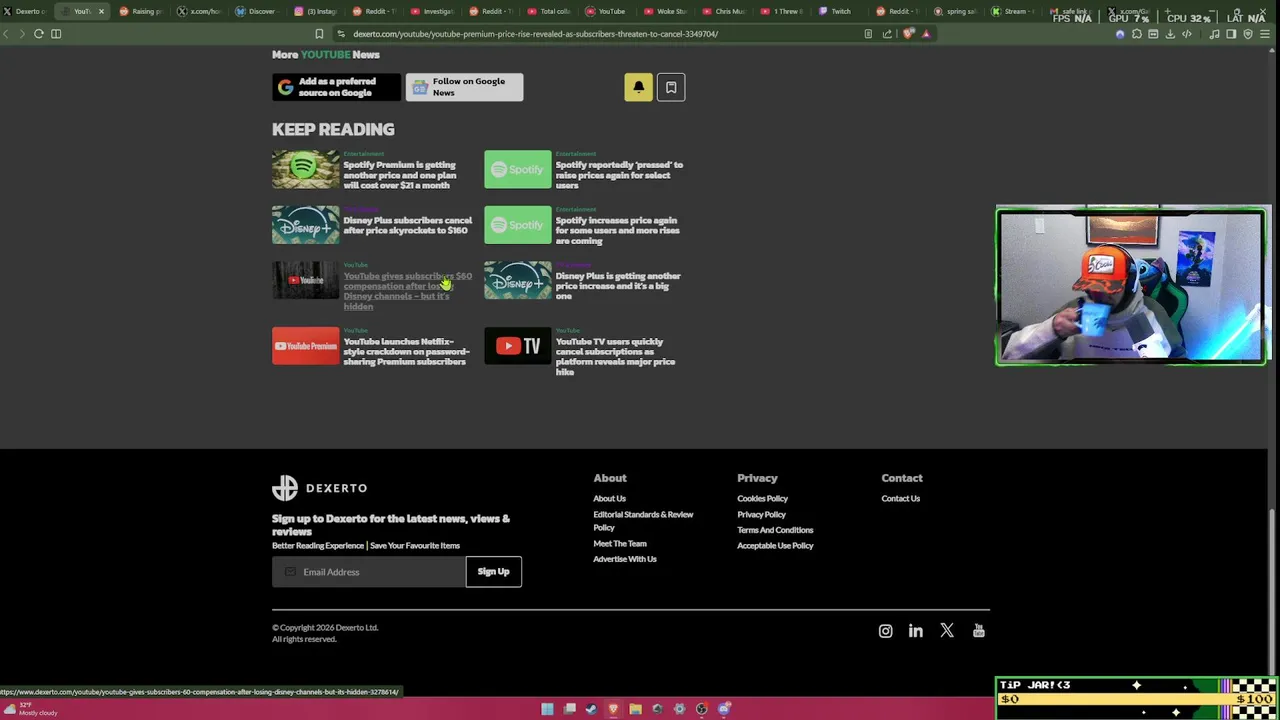Open File Explorer folder in taskbar

[635, 709]
